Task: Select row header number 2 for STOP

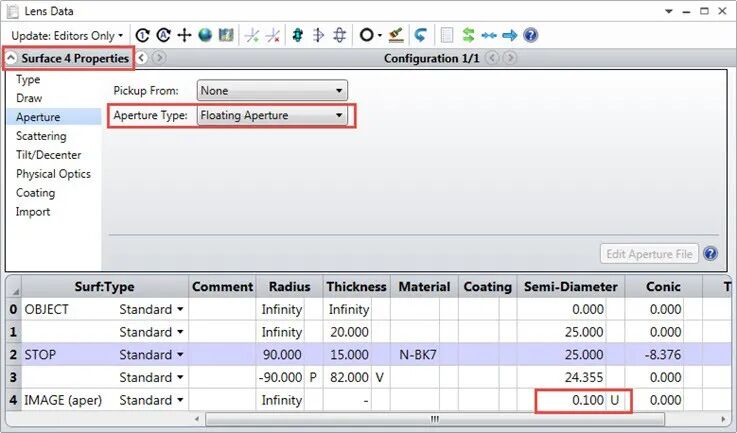Action: tap(13, 354)
